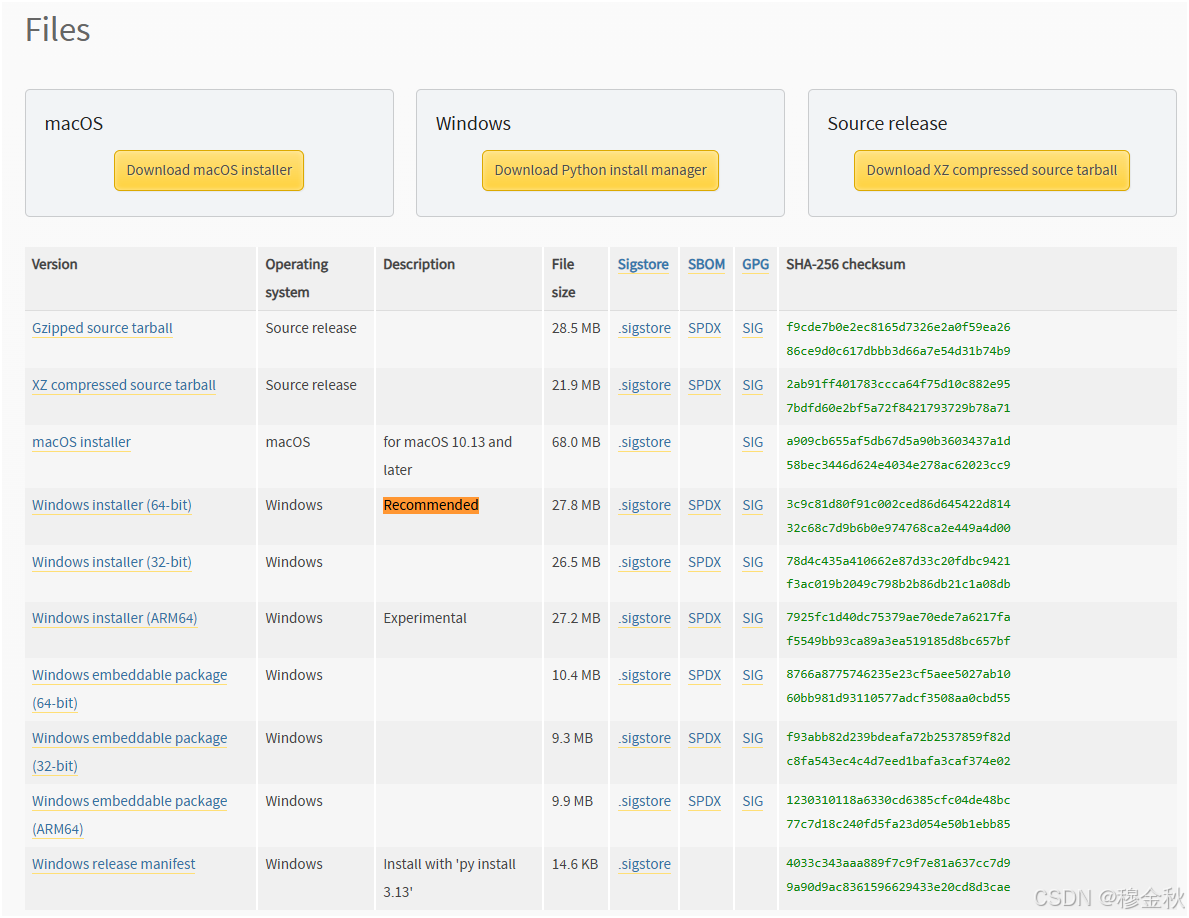Image resolution: width=1189 pixels, height=918 pixels.
Task: Open the Sigstore column header link
Action: tap(643, 265)
